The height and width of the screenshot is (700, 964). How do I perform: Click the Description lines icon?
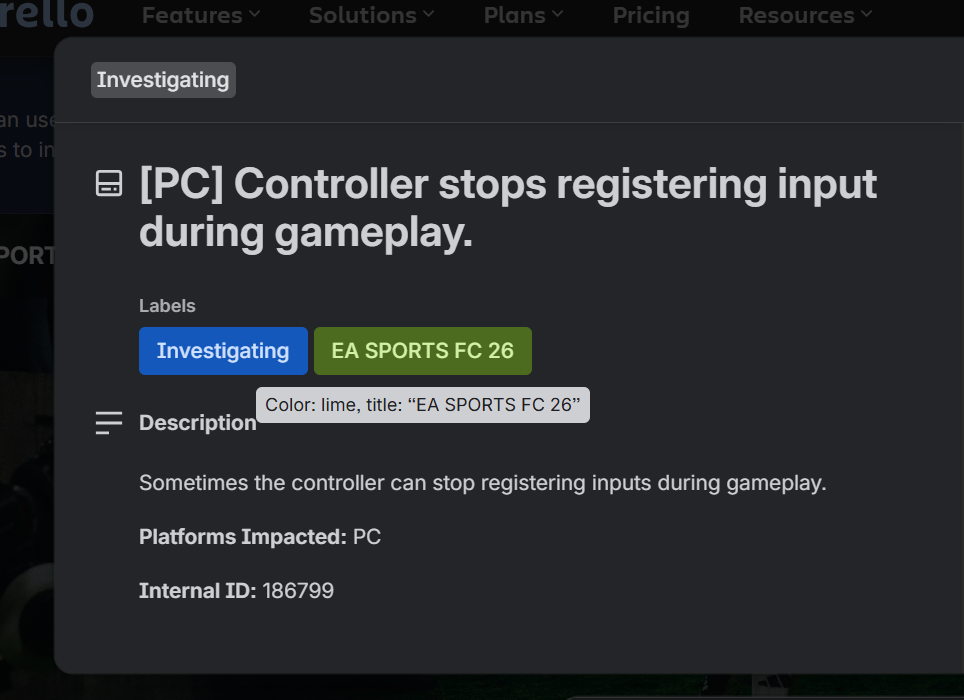(x=109, y=423)
